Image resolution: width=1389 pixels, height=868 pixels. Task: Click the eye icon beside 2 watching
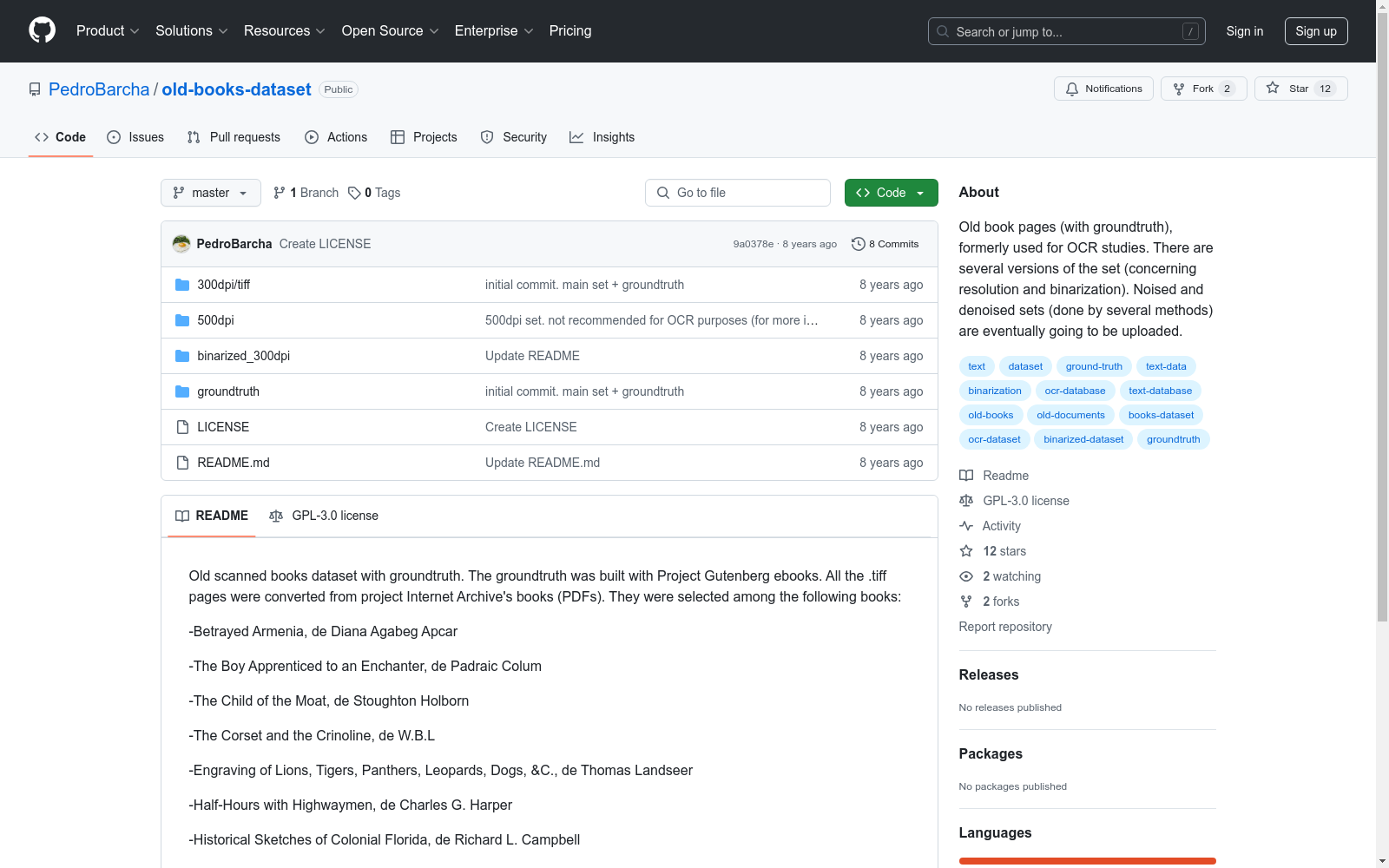tap(966, 576)
